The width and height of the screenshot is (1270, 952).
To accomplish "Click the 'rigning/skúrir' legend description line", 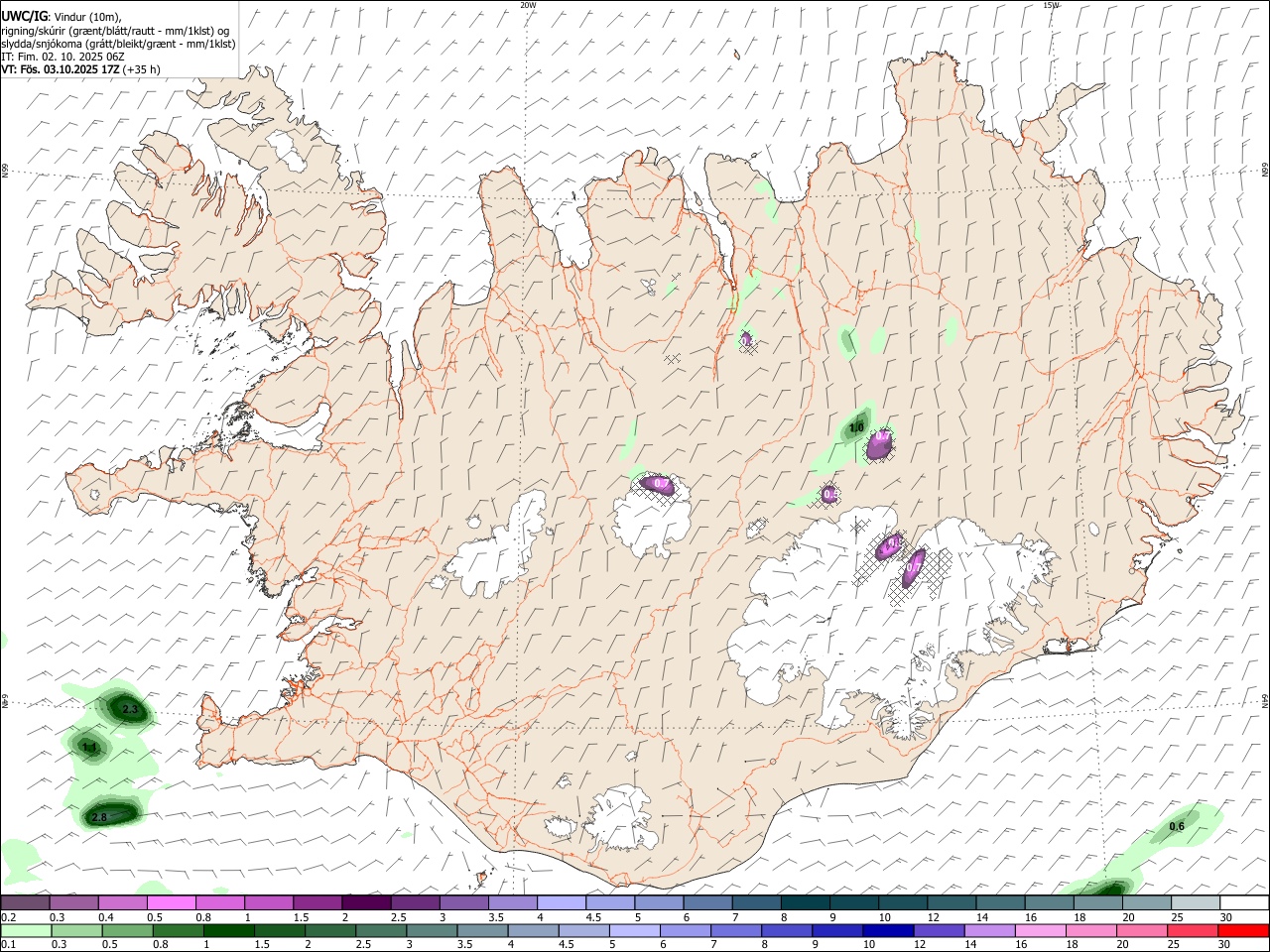I will point(115,31).
